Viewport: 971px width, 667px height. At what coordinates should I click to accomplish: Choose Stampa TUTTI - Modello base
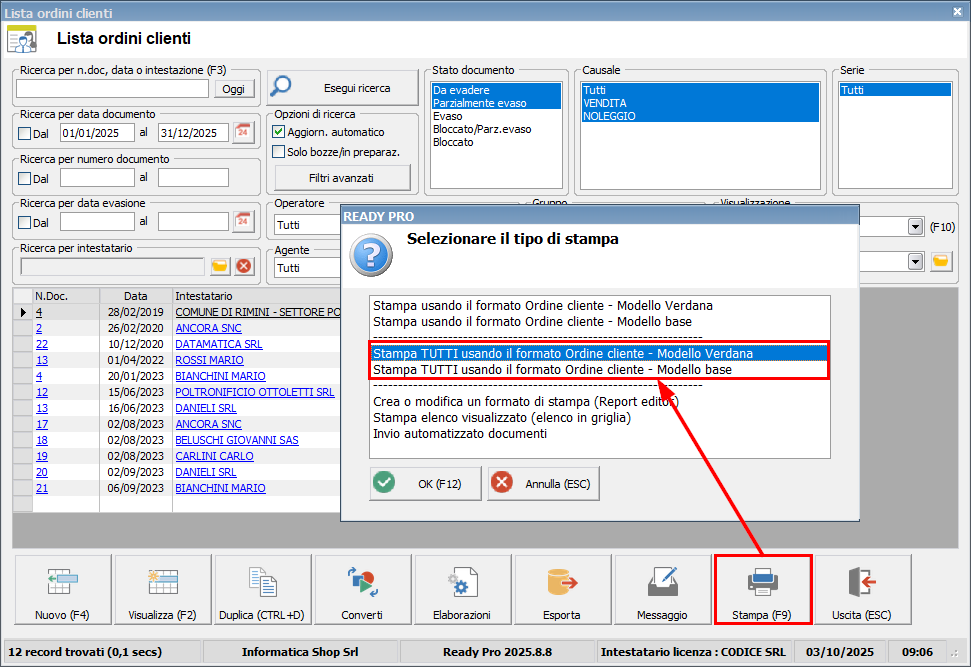coord(599,370)
